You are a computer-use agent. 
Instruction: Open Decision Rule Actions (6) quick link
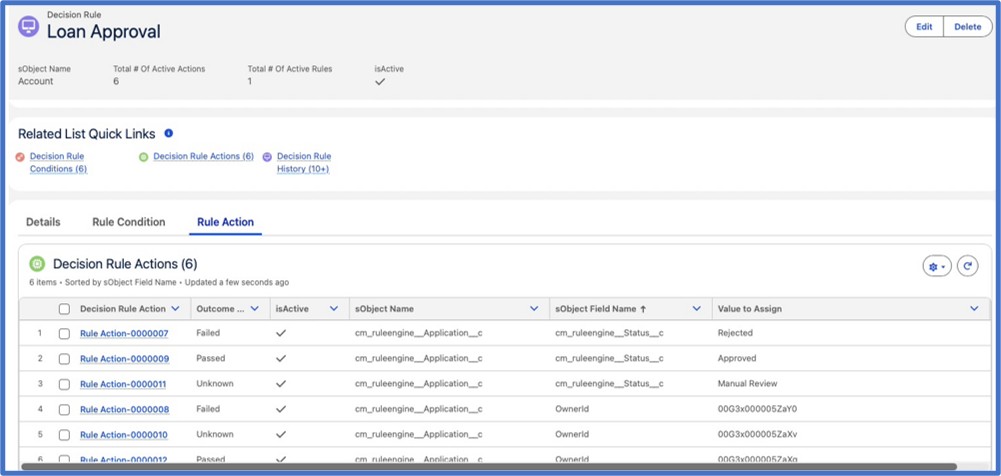tap(204, 156)
